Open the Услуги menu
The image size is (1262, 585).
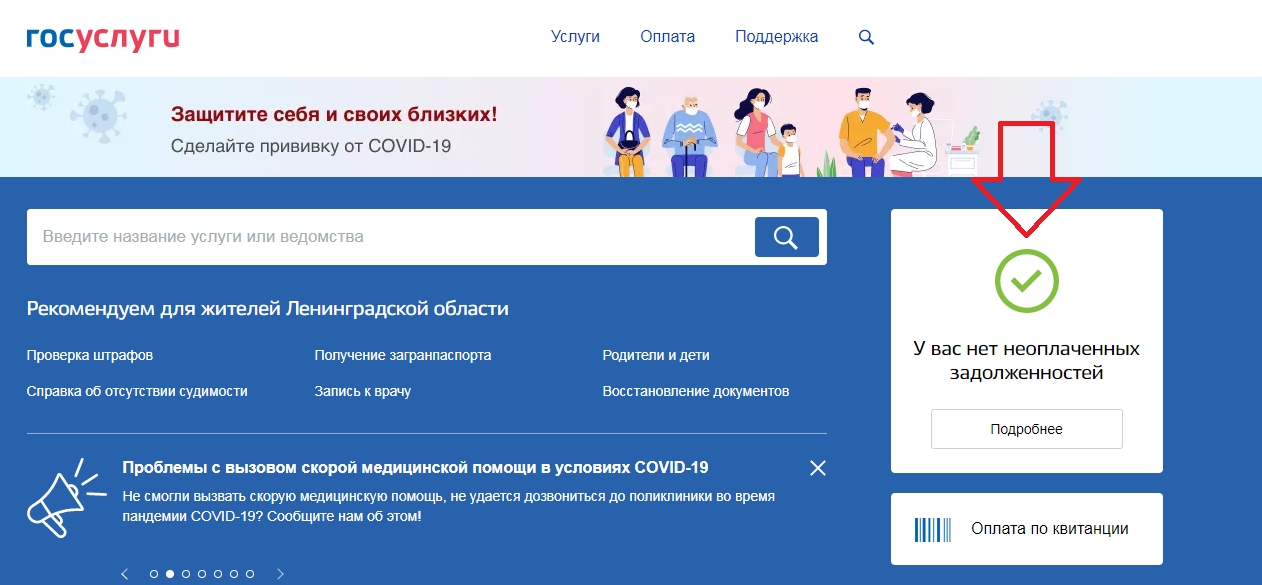[575, 37]
